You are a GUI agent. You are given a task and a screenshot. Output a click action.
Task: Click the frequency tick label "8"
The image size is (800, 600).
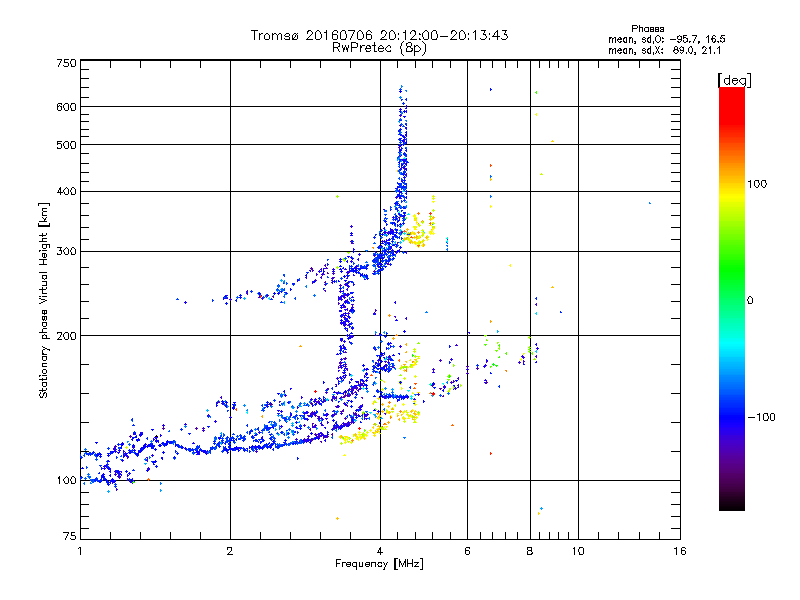(530, 551)
